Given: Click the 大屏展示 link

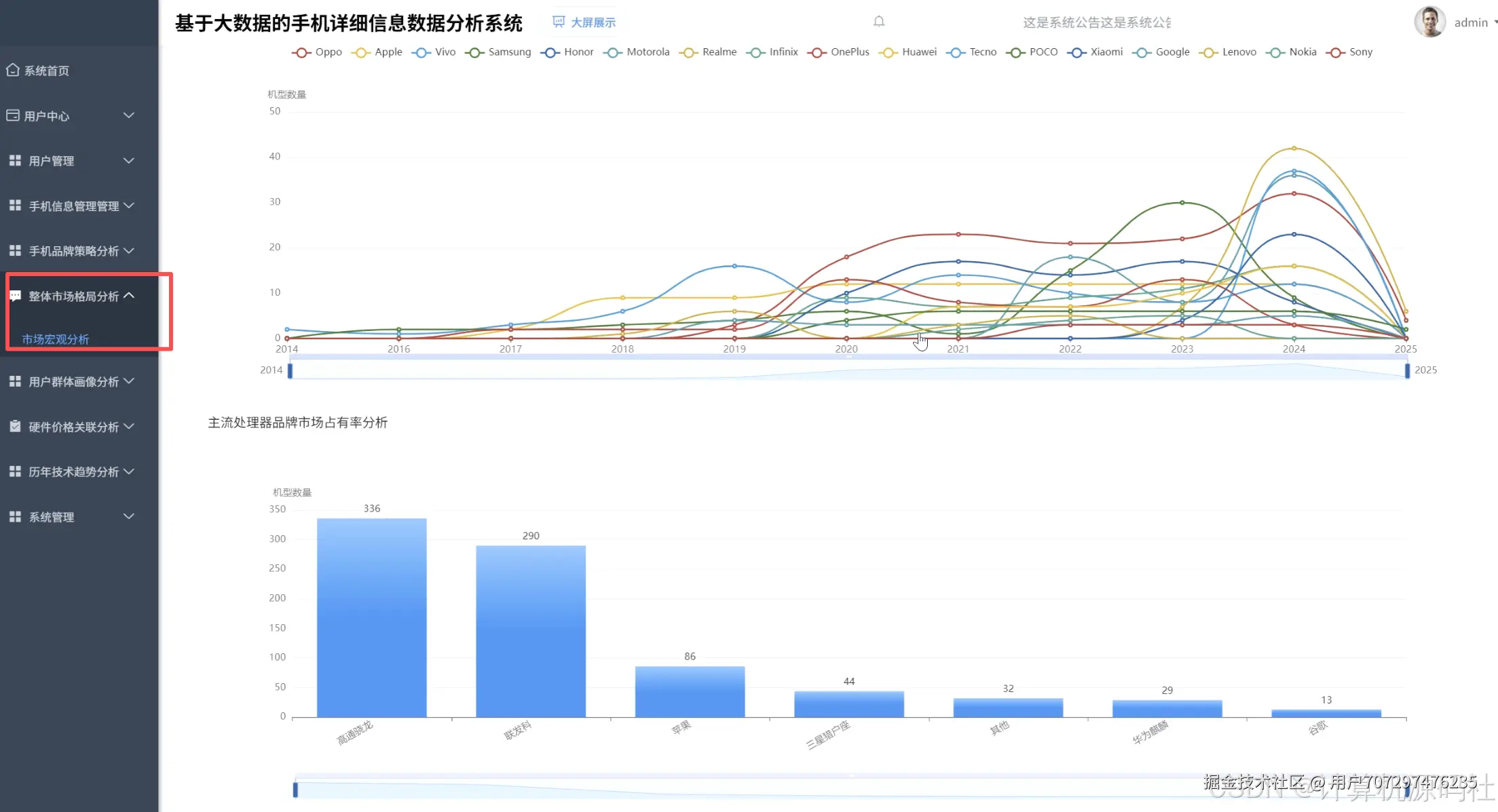Looking at the screenshot, I should [x=593, y=22].
